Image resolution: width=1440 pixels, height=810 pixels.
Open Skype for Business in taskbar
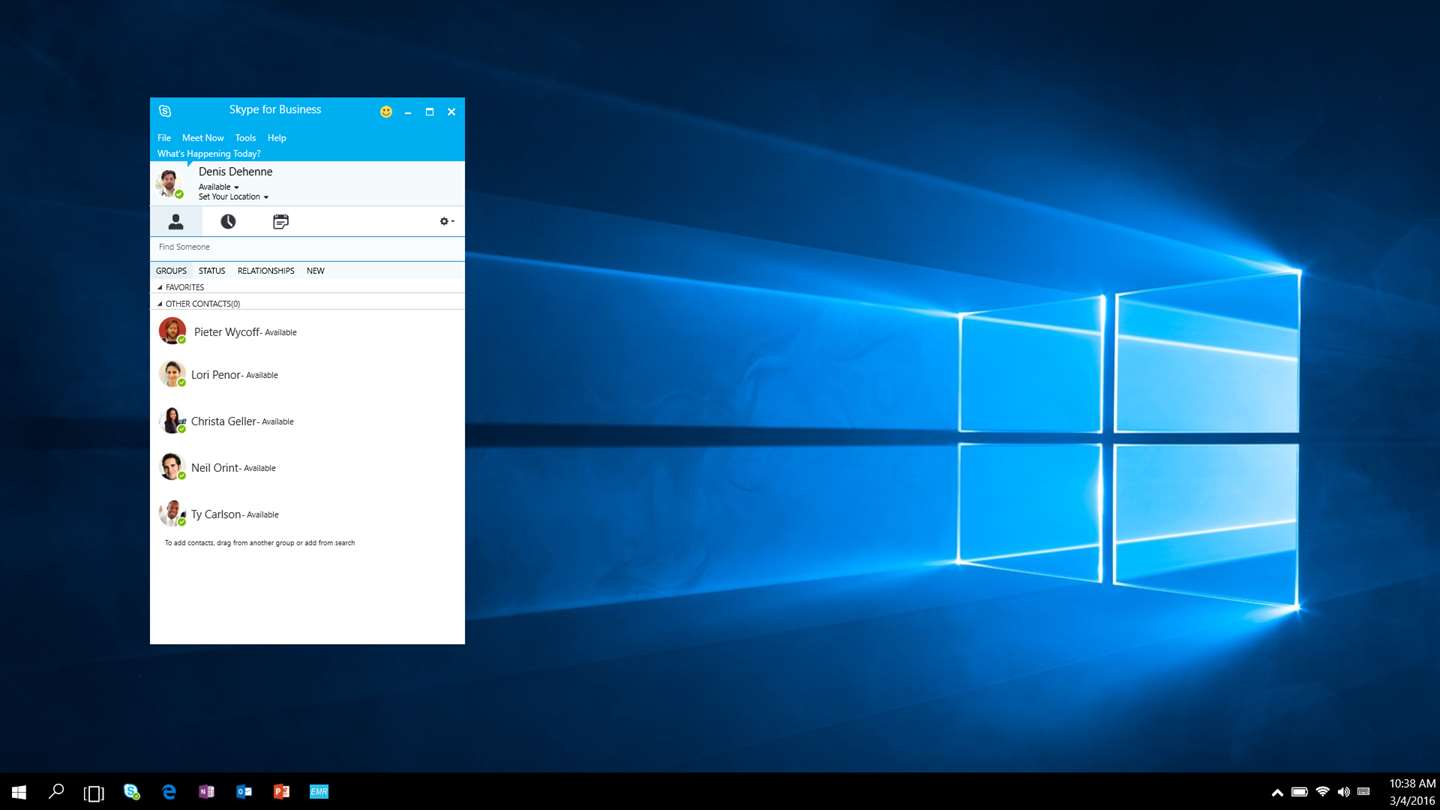pos(131,791)
